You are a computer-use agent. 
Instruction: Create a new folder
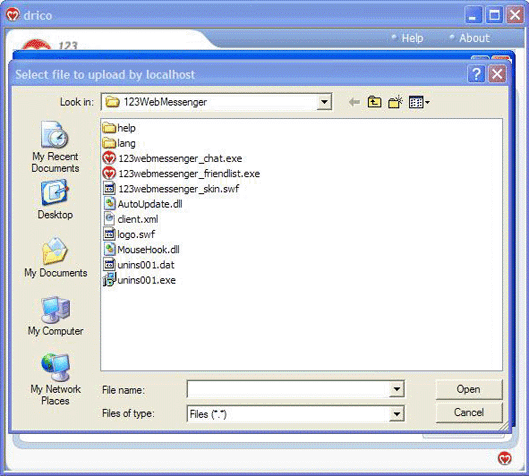pos(395,102)
